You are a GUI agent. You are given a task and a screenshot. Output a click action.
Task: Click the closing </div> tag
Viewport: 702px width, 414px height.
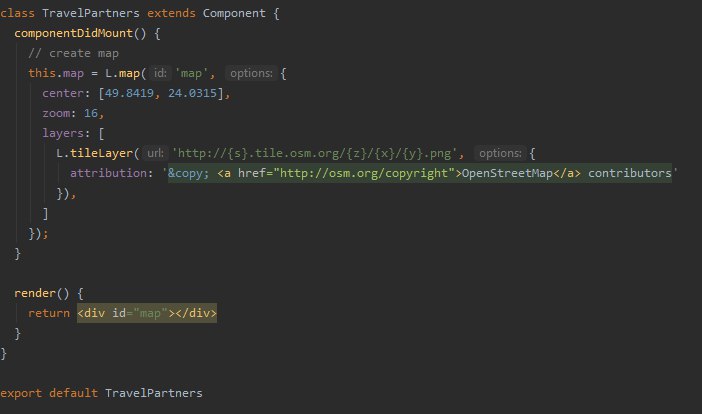point(196,313)
